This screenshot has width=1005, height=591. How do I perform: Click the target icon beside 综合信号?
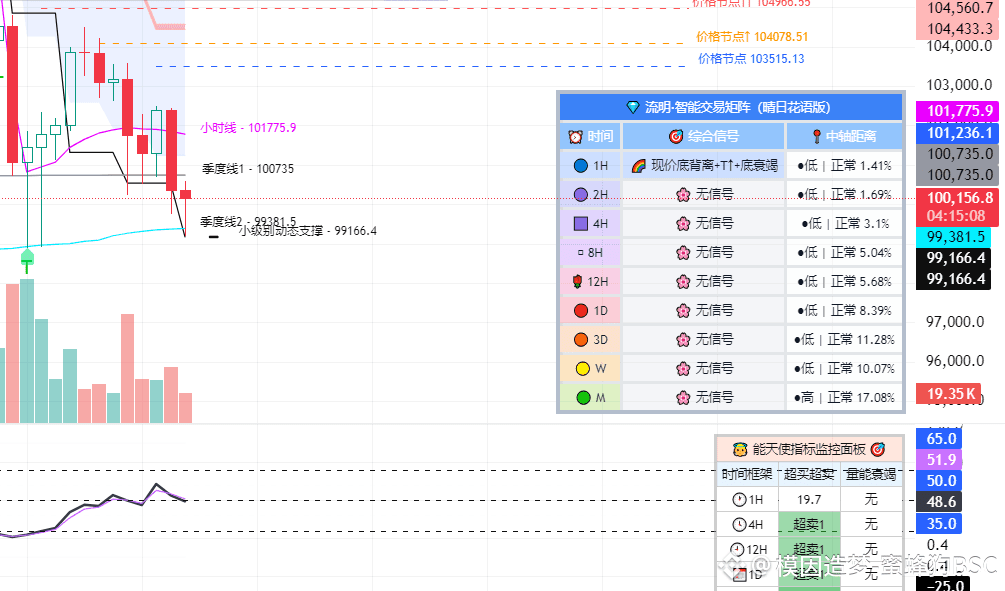(676, 137)
